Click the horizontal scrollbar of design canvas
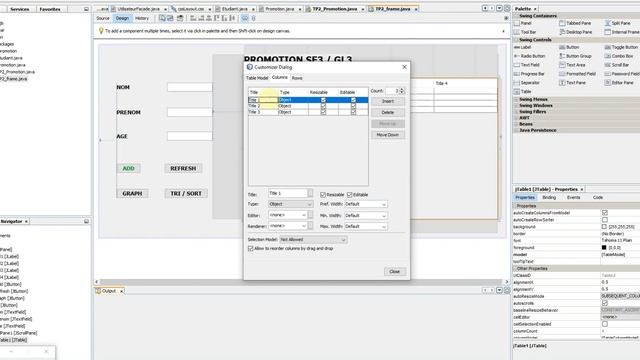The width and height of the screenshot is (640, 360). tap(301, 282)
